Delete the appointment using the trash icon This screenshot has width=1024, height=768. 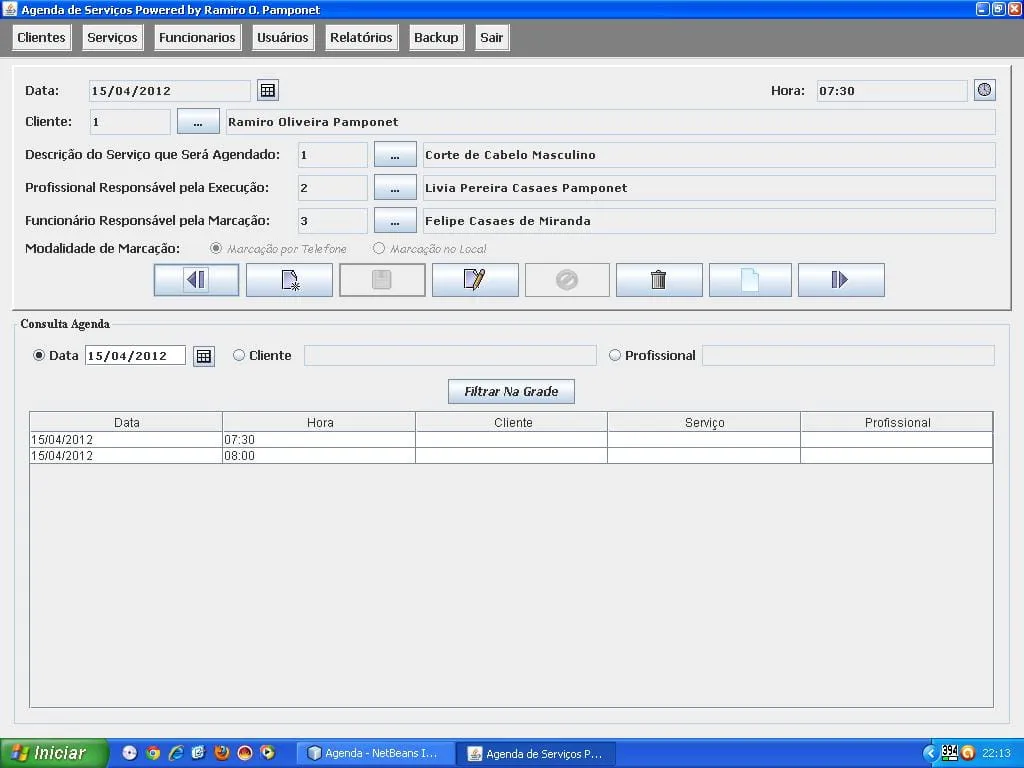pyautogui.click(x=659, y=280)
